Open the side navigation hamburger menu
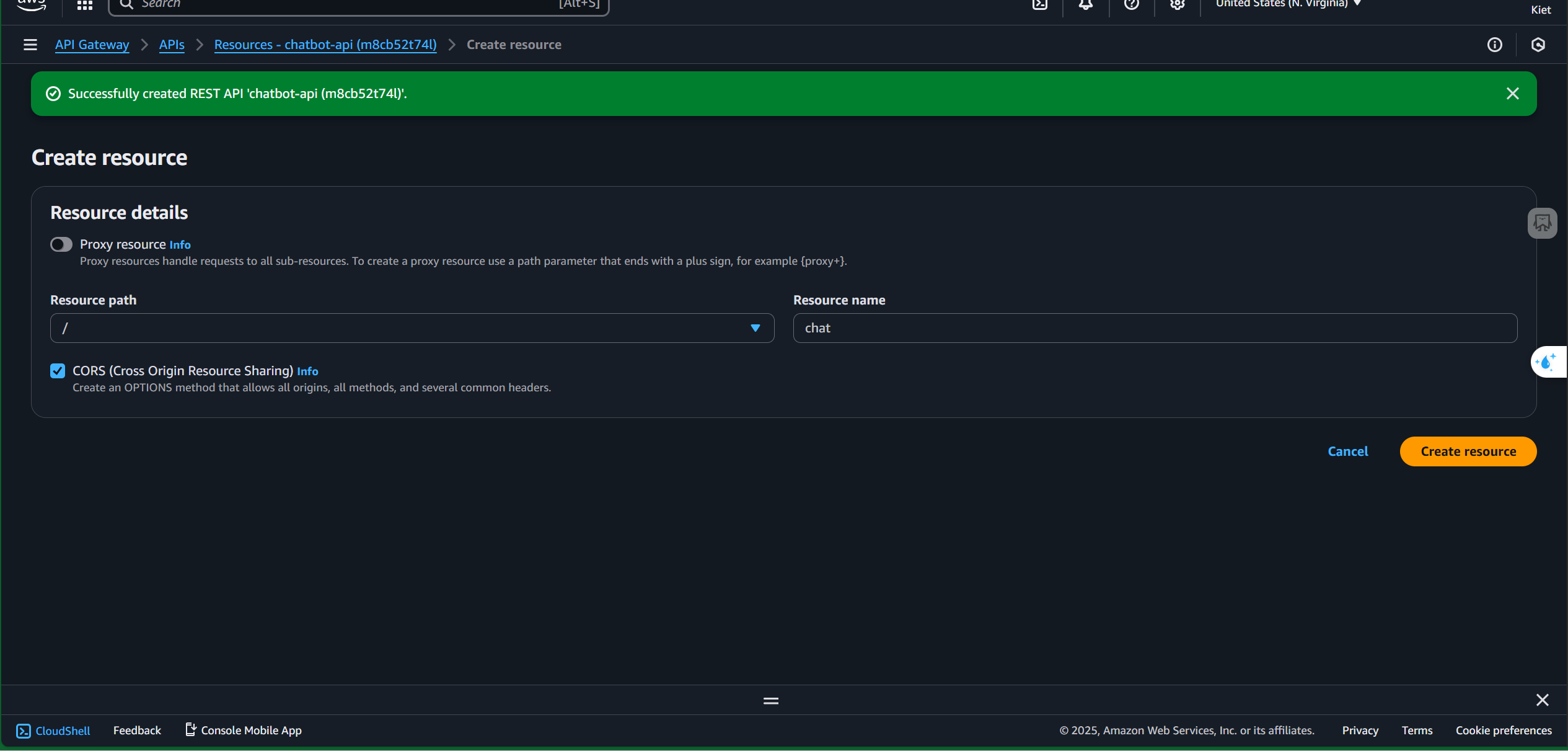 coord(30,45)
